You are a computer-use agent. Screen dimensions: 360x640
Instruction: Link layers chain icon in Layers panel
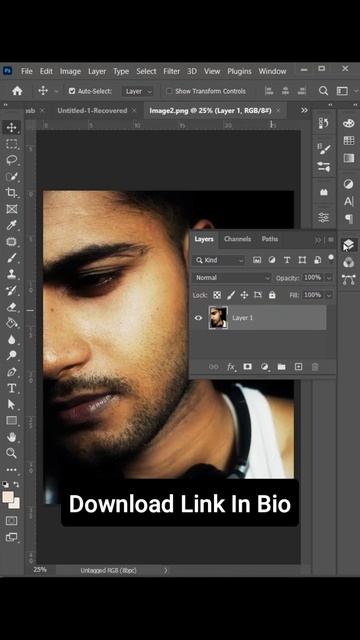213,367
